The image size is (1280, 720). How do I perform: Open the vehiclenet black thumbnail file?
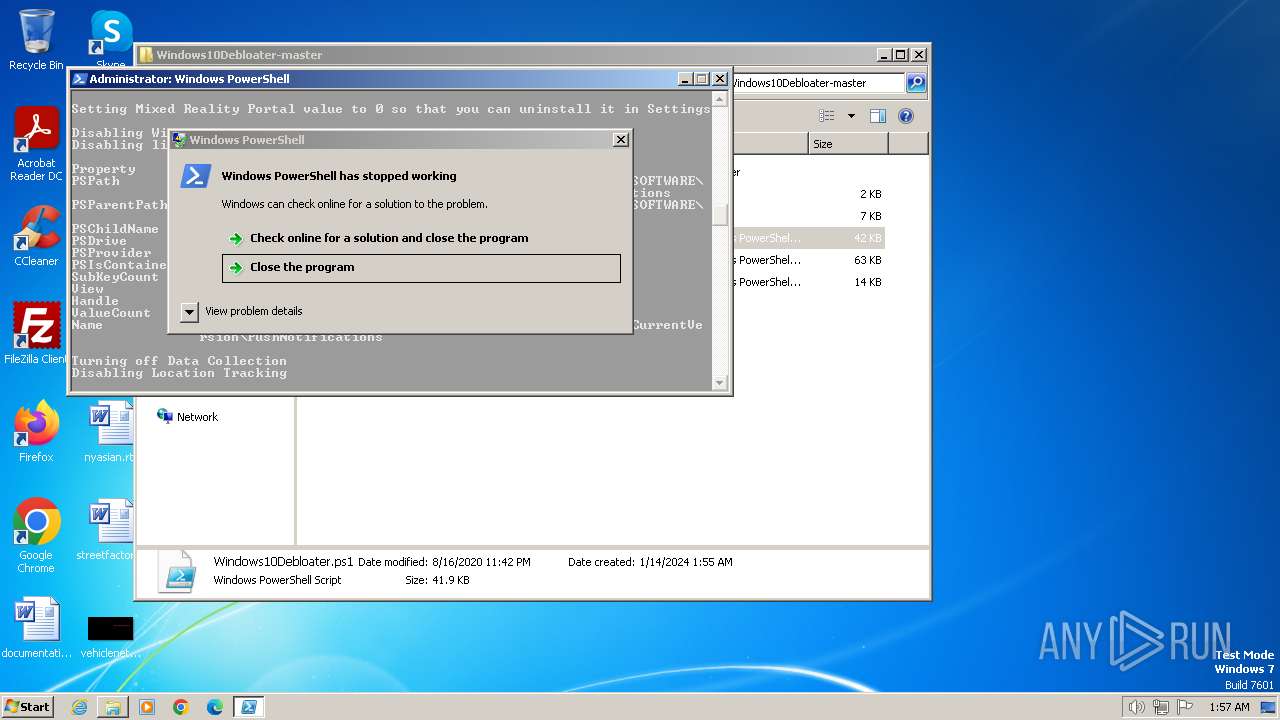pyautogui.click(x=110, y=636)
